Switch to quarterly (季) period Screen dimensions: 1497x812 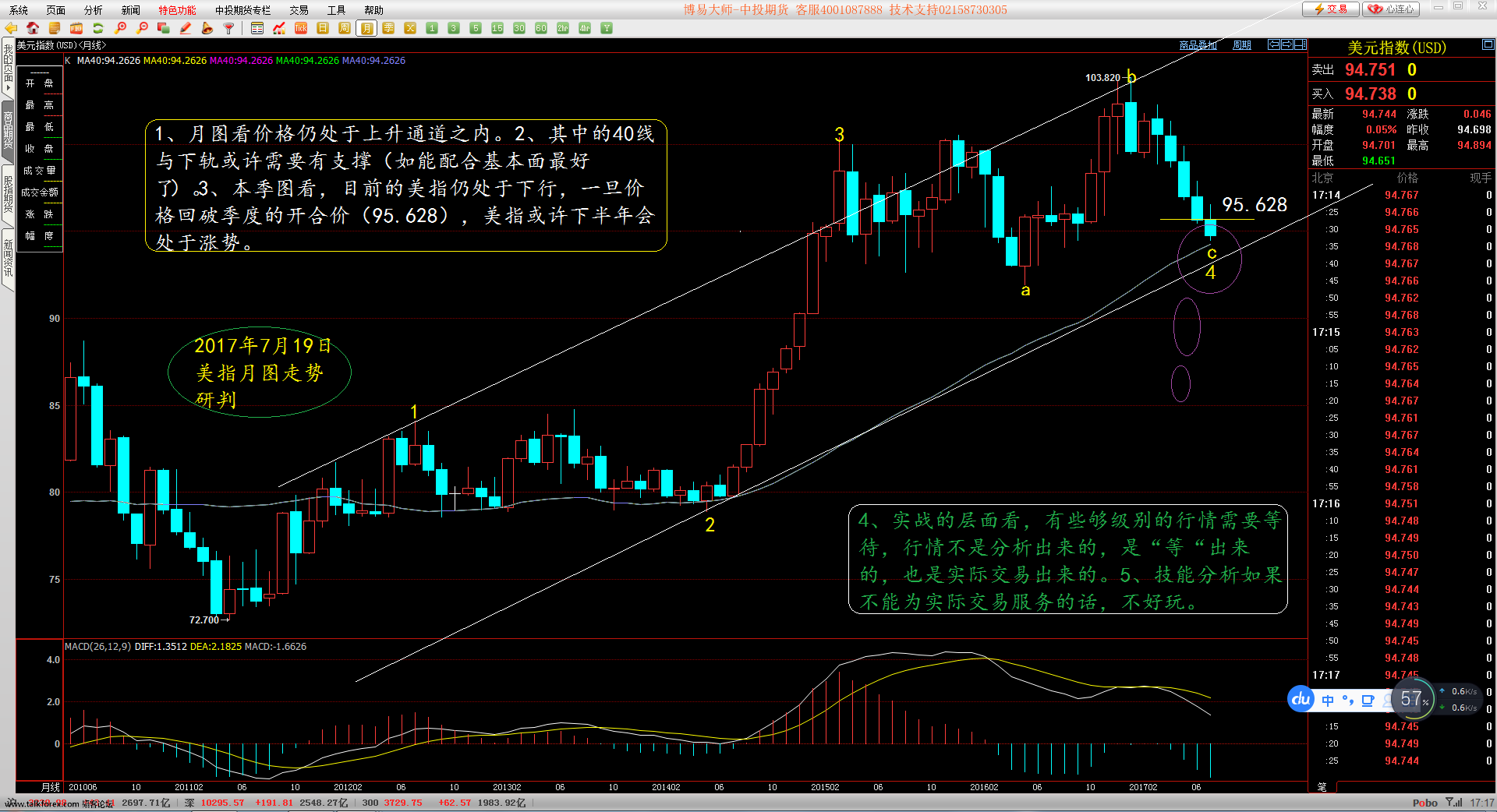coord(388,28)
